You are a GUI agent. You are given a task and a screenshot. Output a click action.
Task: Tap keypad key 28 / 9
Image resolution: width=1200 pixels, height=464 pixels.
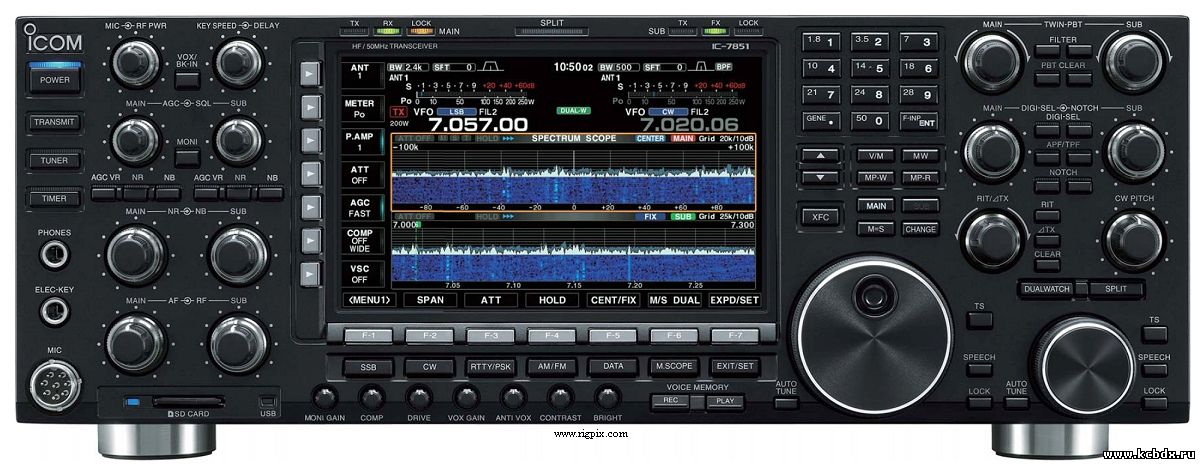coord(919,94)
